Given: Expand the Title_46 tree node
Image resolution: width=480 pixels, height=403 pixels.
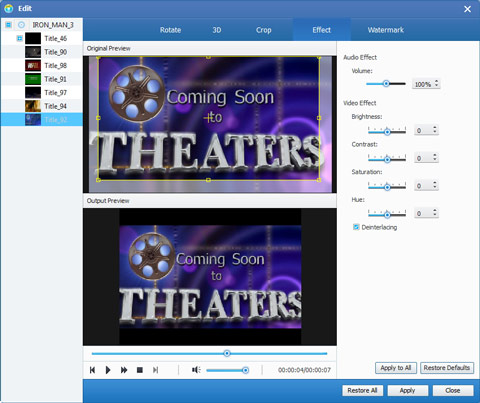Looking at the screenshot, I should (20, 39).
